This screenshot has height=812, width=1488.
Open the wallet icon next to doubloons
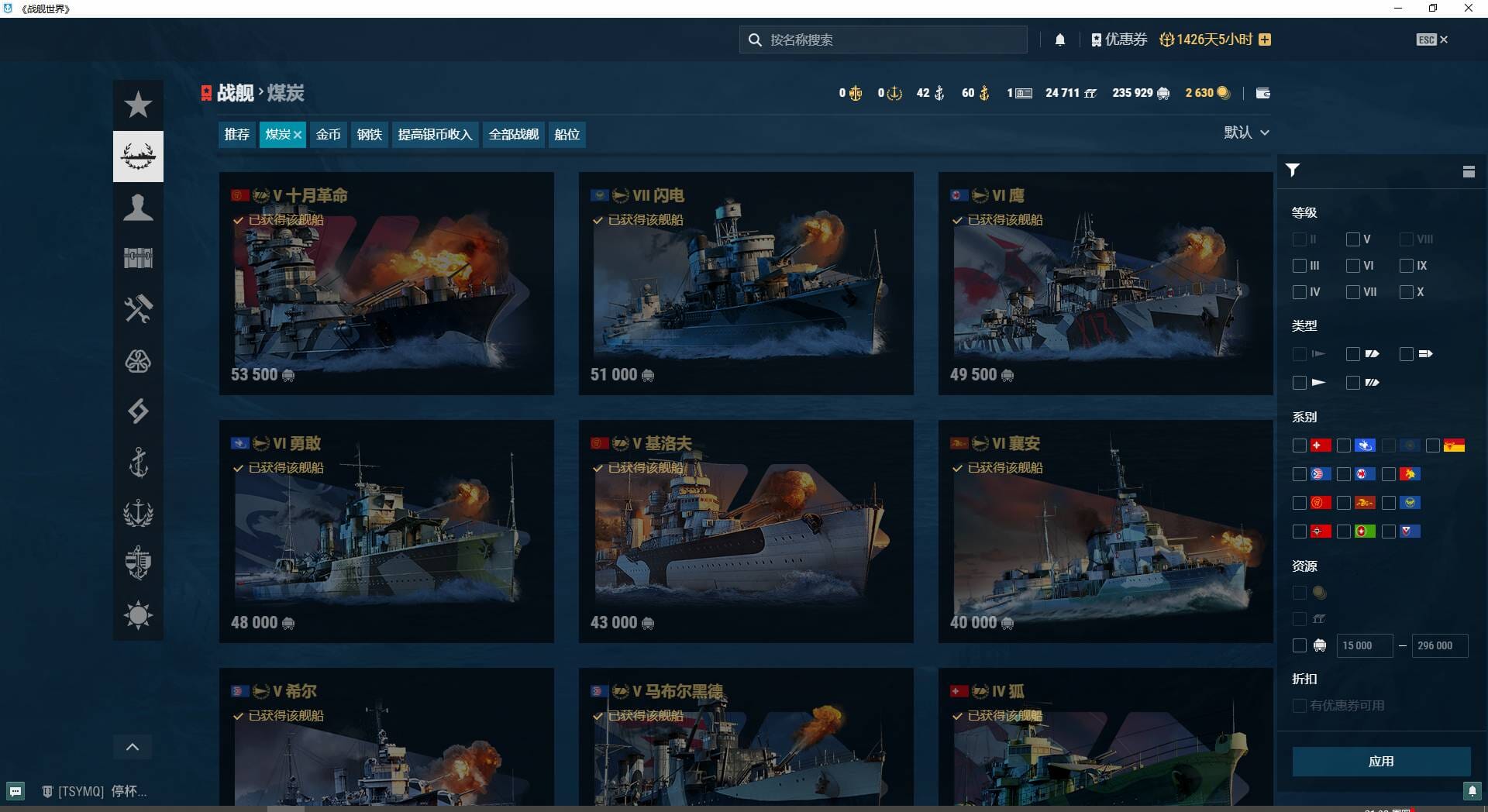point(1262,93)
